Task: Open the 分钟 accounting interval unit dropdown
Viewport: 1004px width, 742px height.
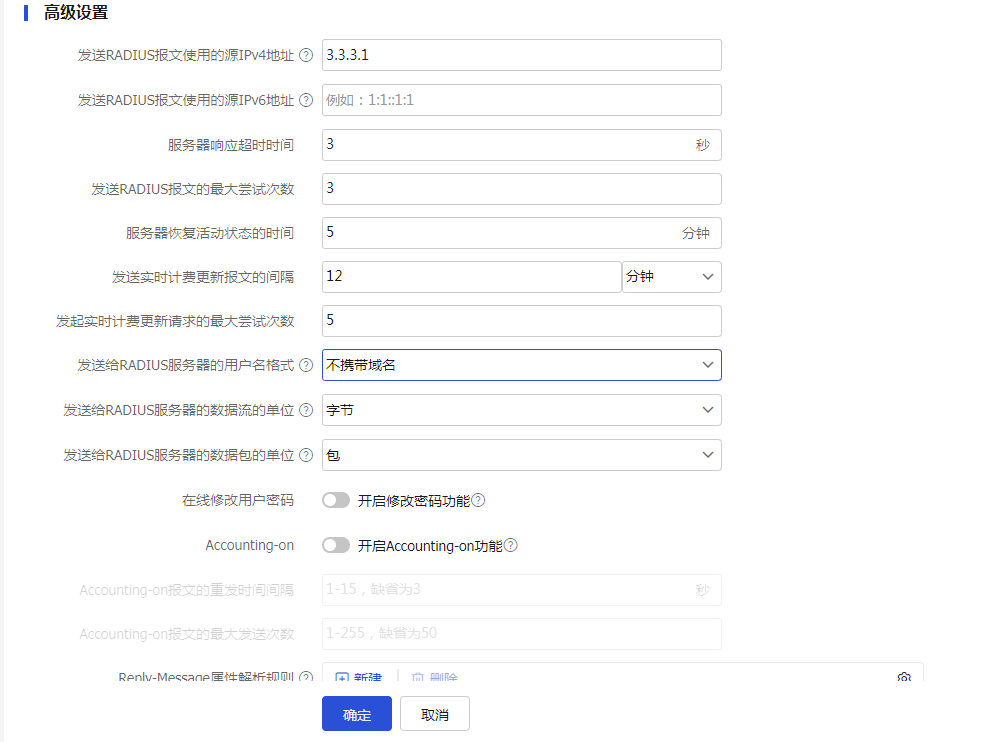Action: 671,277
